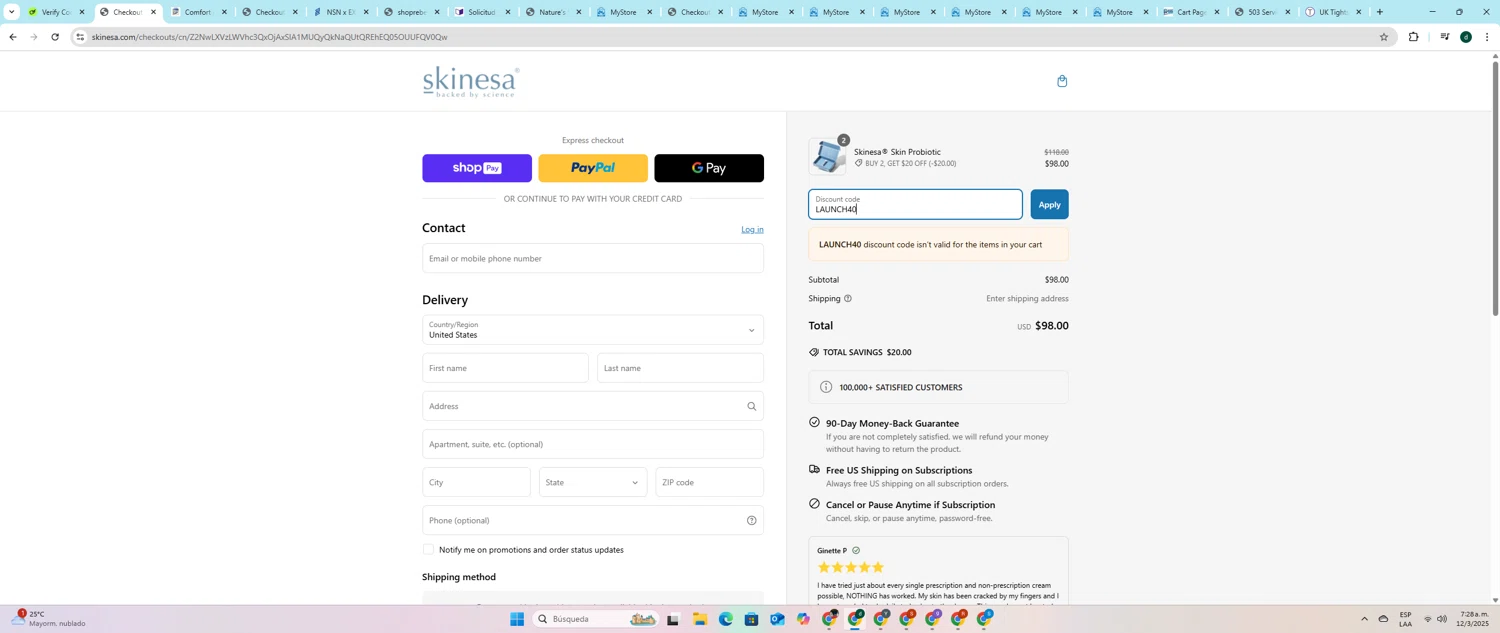The width and height of the screenshot is (1500, 633).
Task: Pay with PayPal express button
Action: [x=593, y=168]
